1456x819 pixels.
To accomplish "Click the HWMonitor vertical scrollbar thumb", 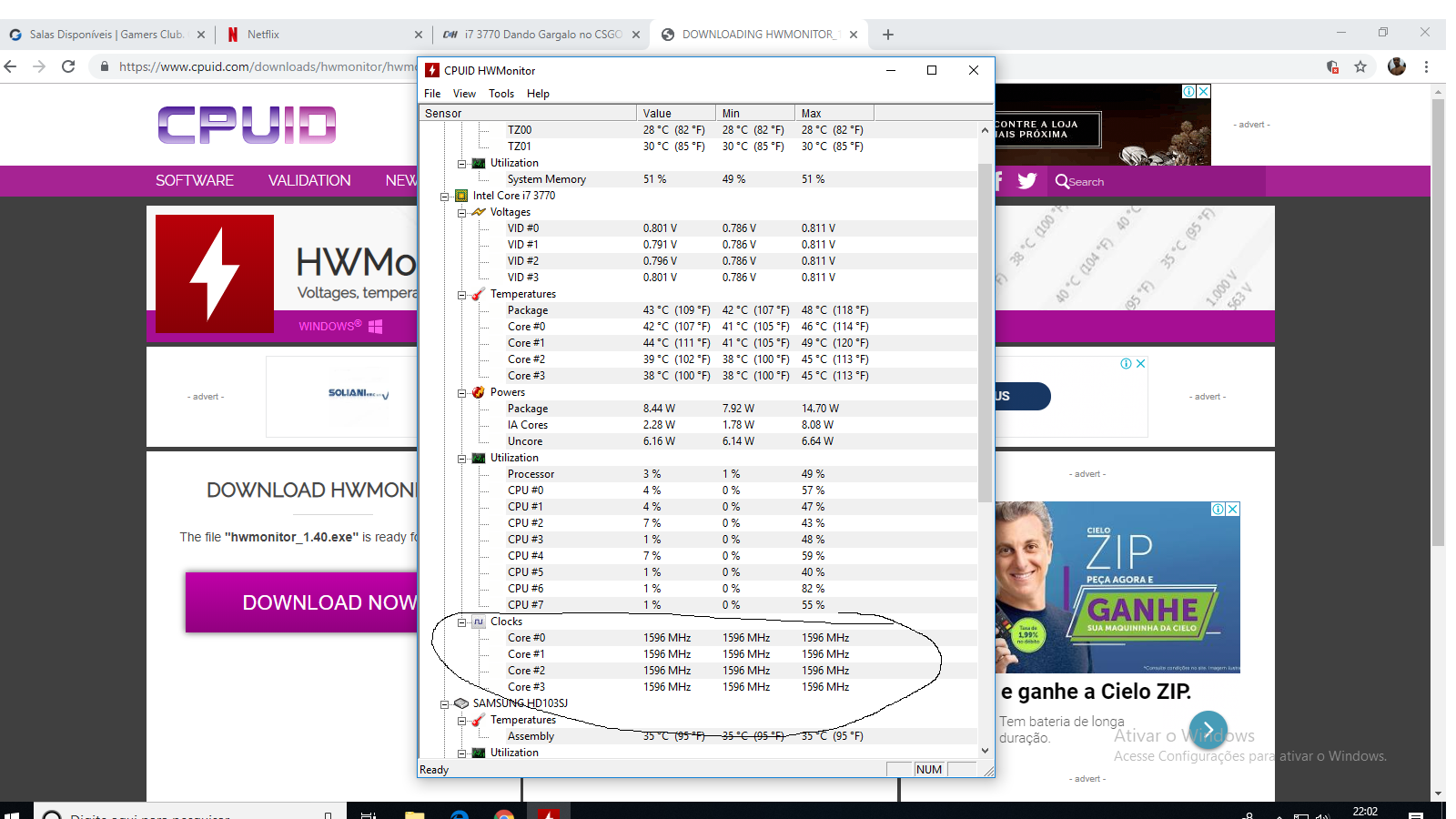I will (x=985, y=333).
